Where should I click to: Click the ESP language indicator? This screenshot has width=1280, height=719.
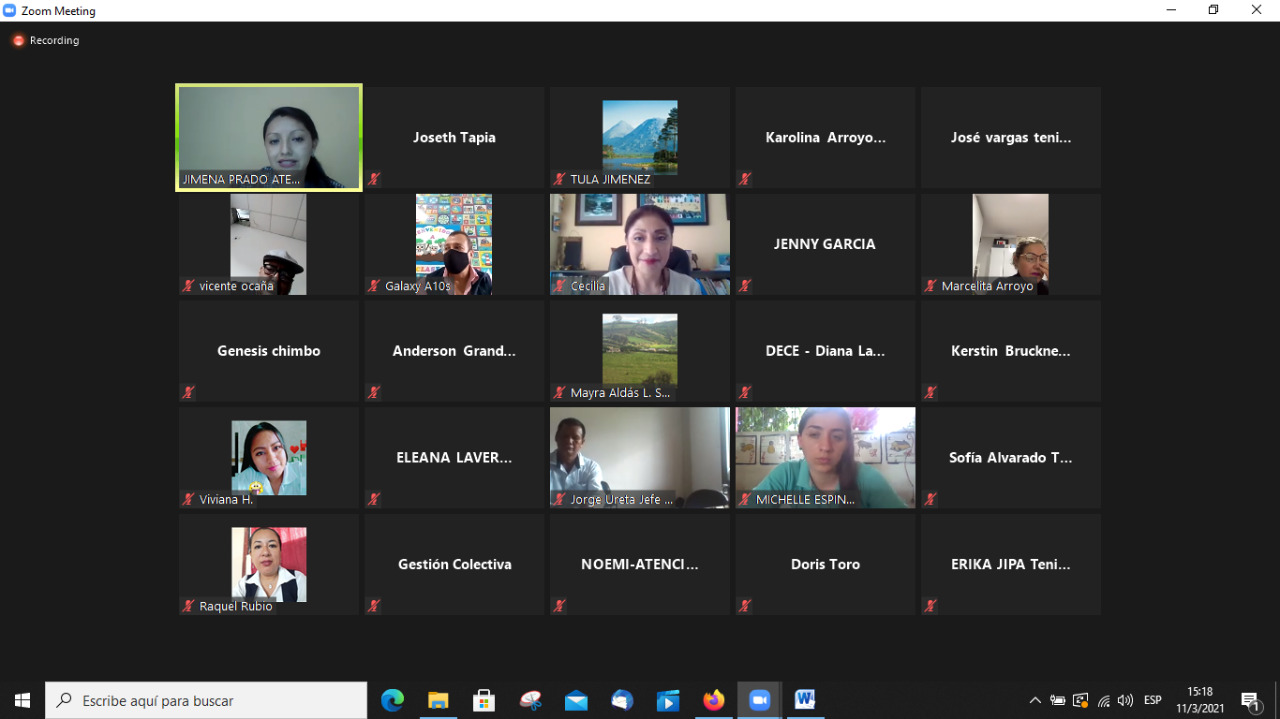(1153, 701)
